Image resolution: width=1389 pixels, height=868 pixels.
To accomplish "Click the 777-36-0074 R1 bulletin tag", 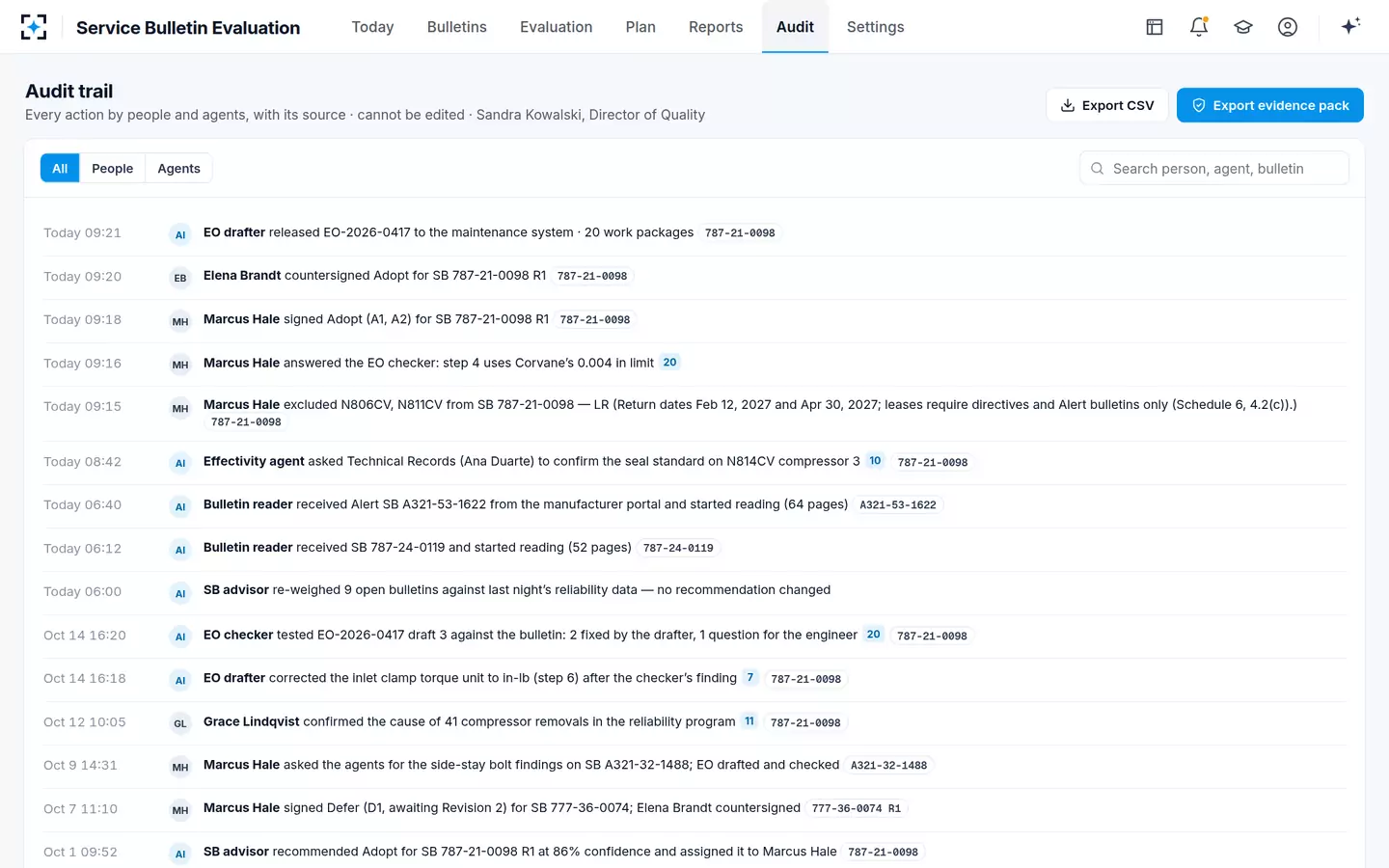I will [x=857, y=809].
